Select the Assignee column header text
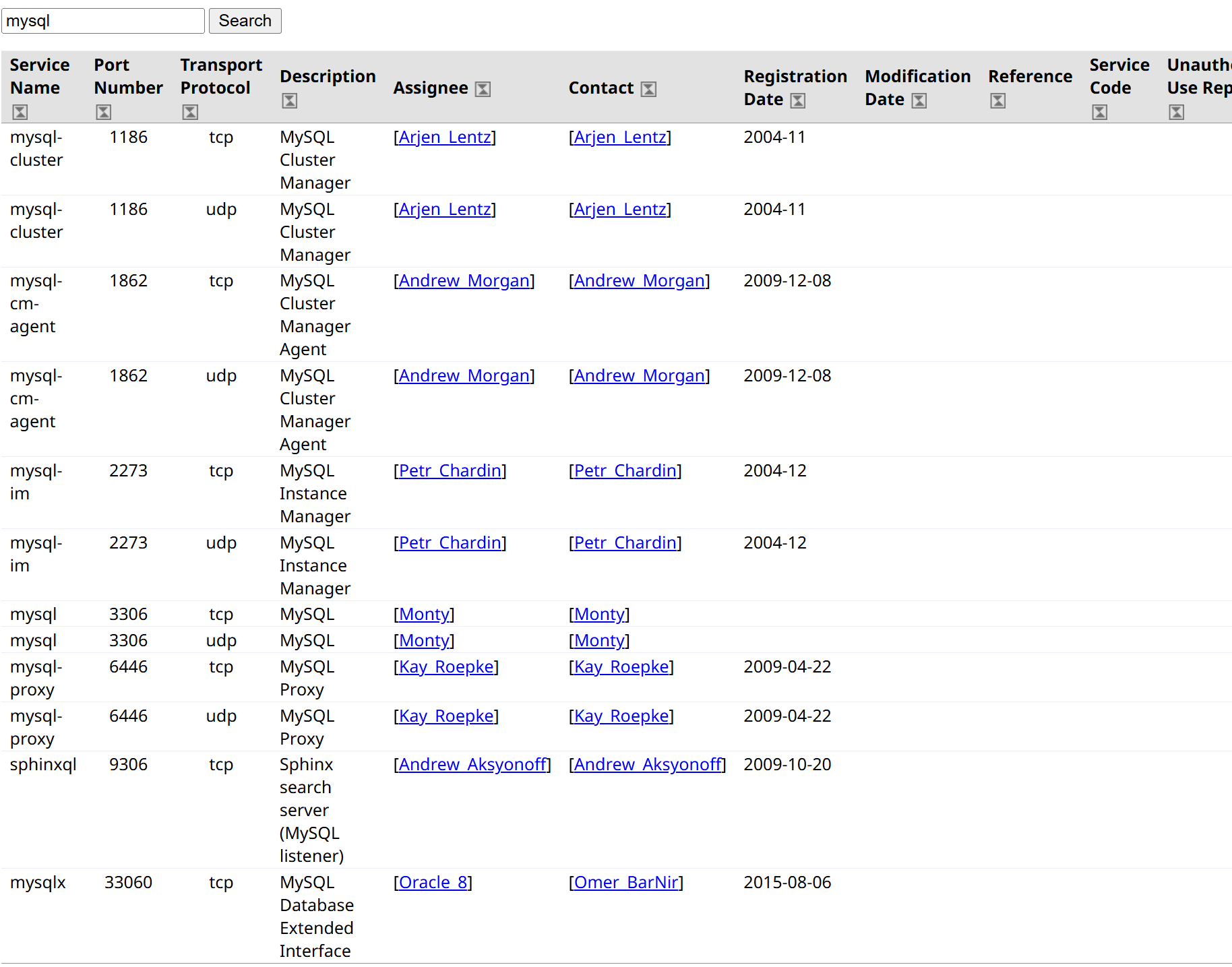1232x967 pixels. pyautogui.click(x=431, y=88)
